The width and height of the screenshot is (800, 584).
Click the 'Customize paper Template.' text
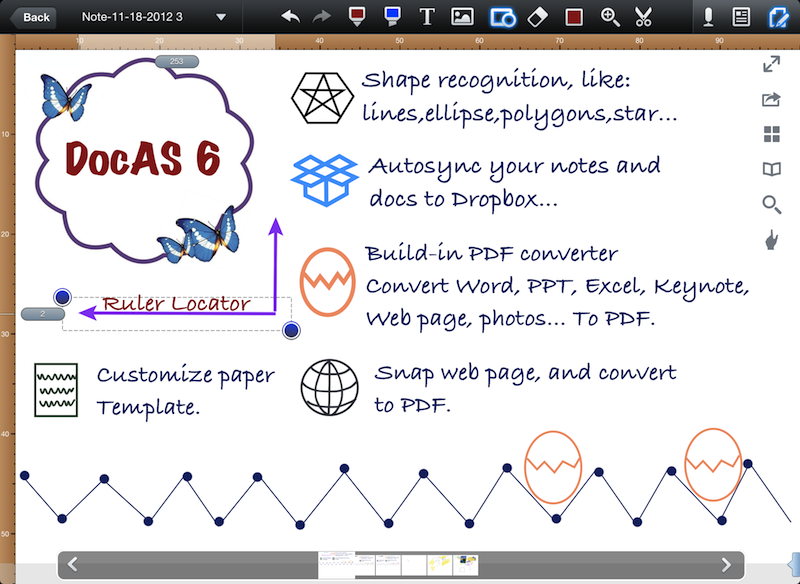tap(186, 392)
